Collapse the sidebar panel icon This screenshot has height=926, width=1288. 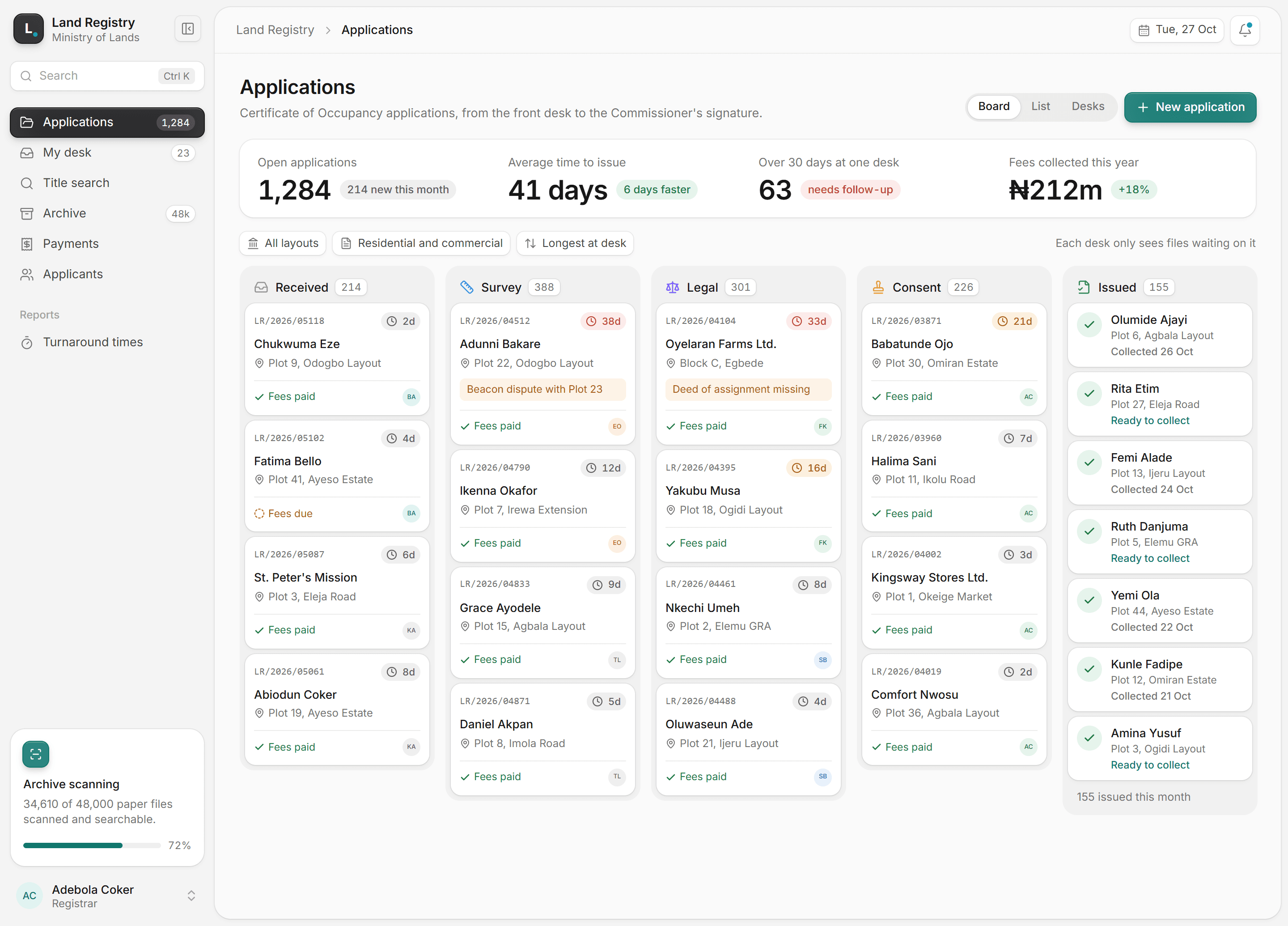(x=187, y=29)
